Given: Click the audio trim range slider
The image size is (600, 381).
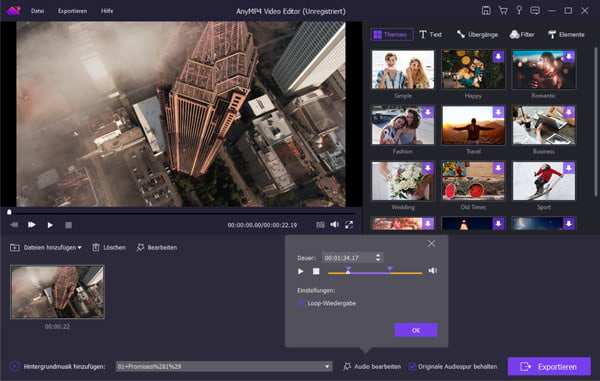Looking at the screenshot, I should pyautogui.click(x=375, y=272).
